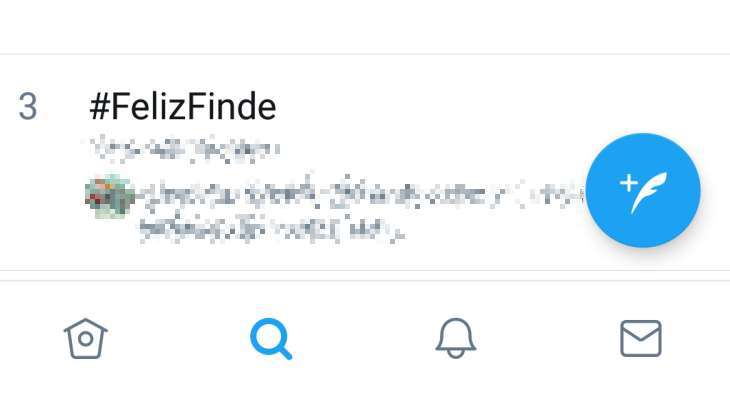Click the plus sign on the compose button

(x=629, y=183)
